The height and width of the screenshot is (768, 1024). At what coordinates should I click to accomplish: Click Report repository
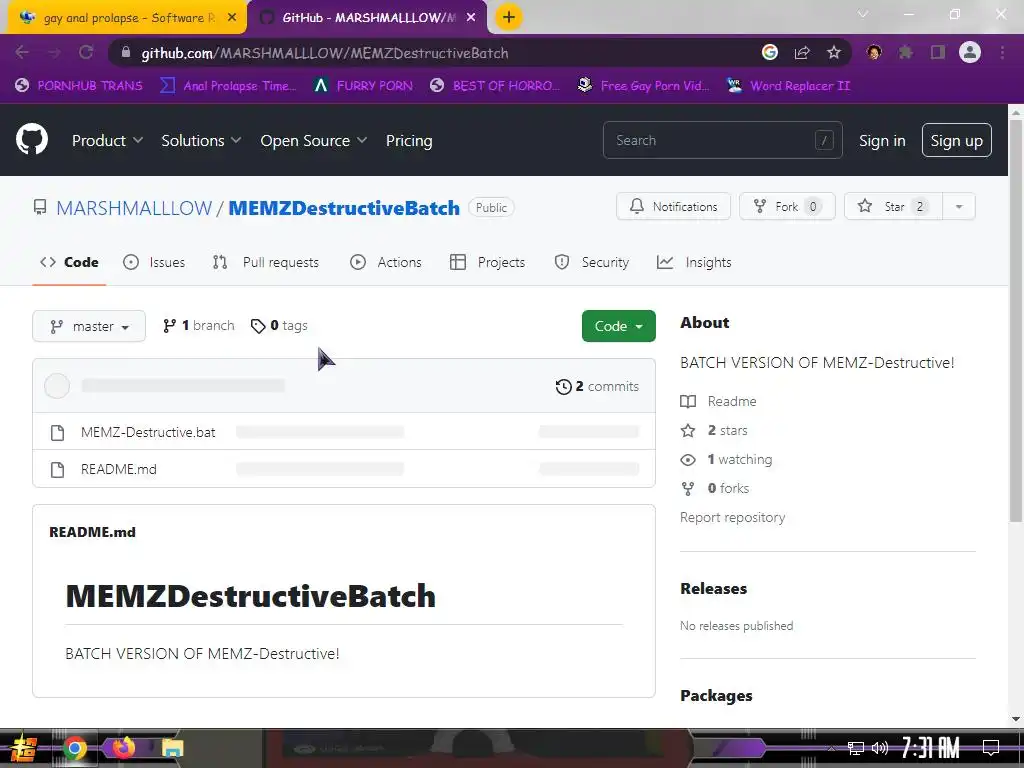733,517
